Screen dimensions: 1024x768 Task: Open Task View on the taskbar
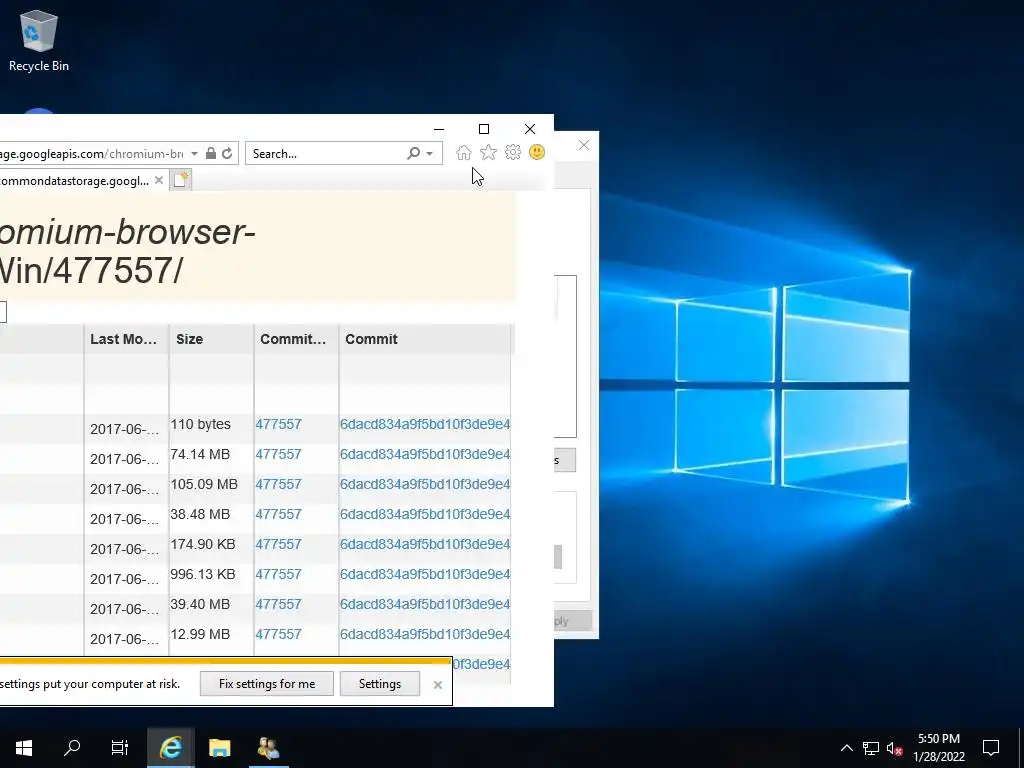pos(120,748)
